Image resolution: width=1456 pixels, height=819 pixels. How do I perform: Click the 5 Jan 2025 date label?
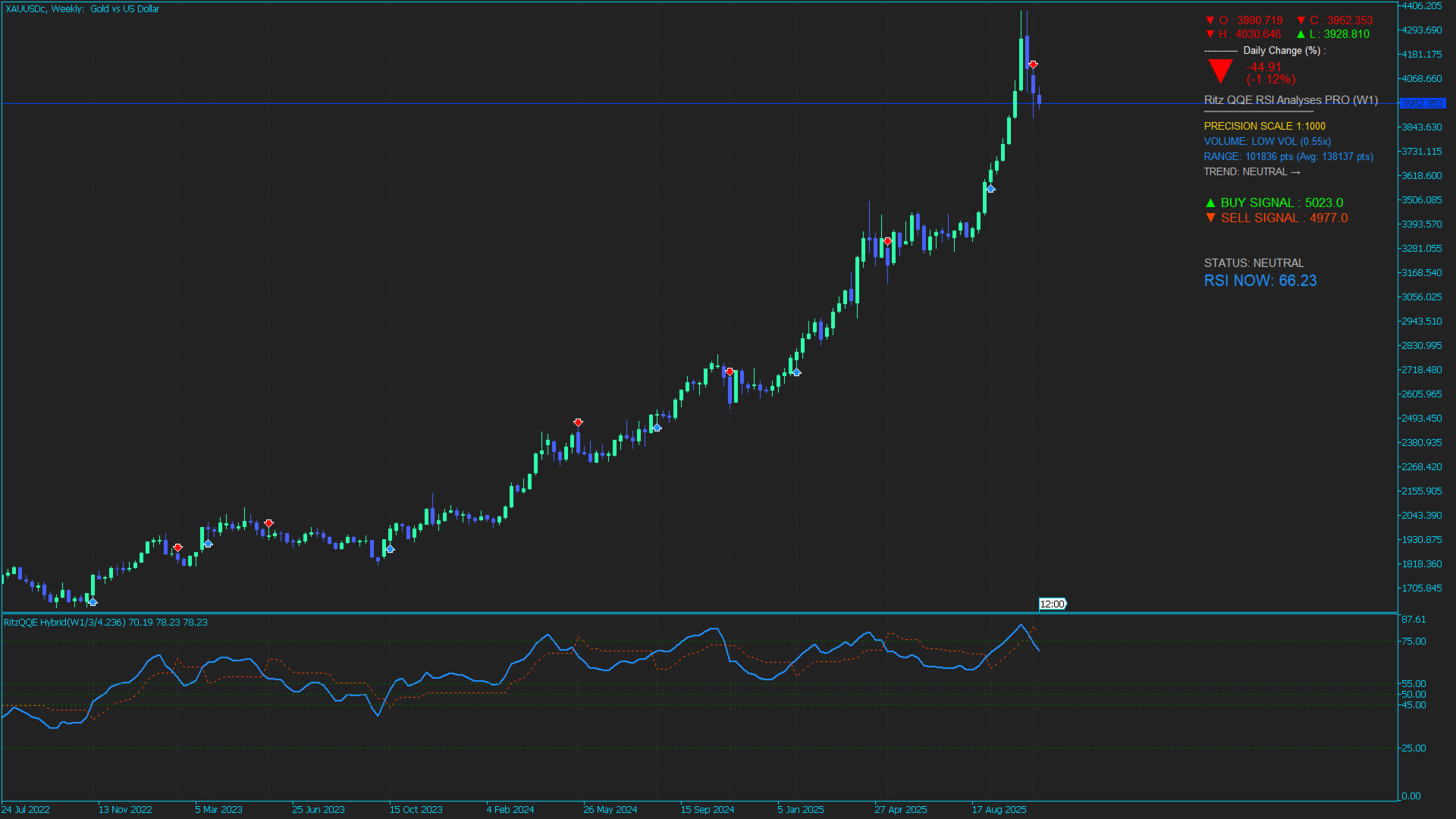pos(800,810)
